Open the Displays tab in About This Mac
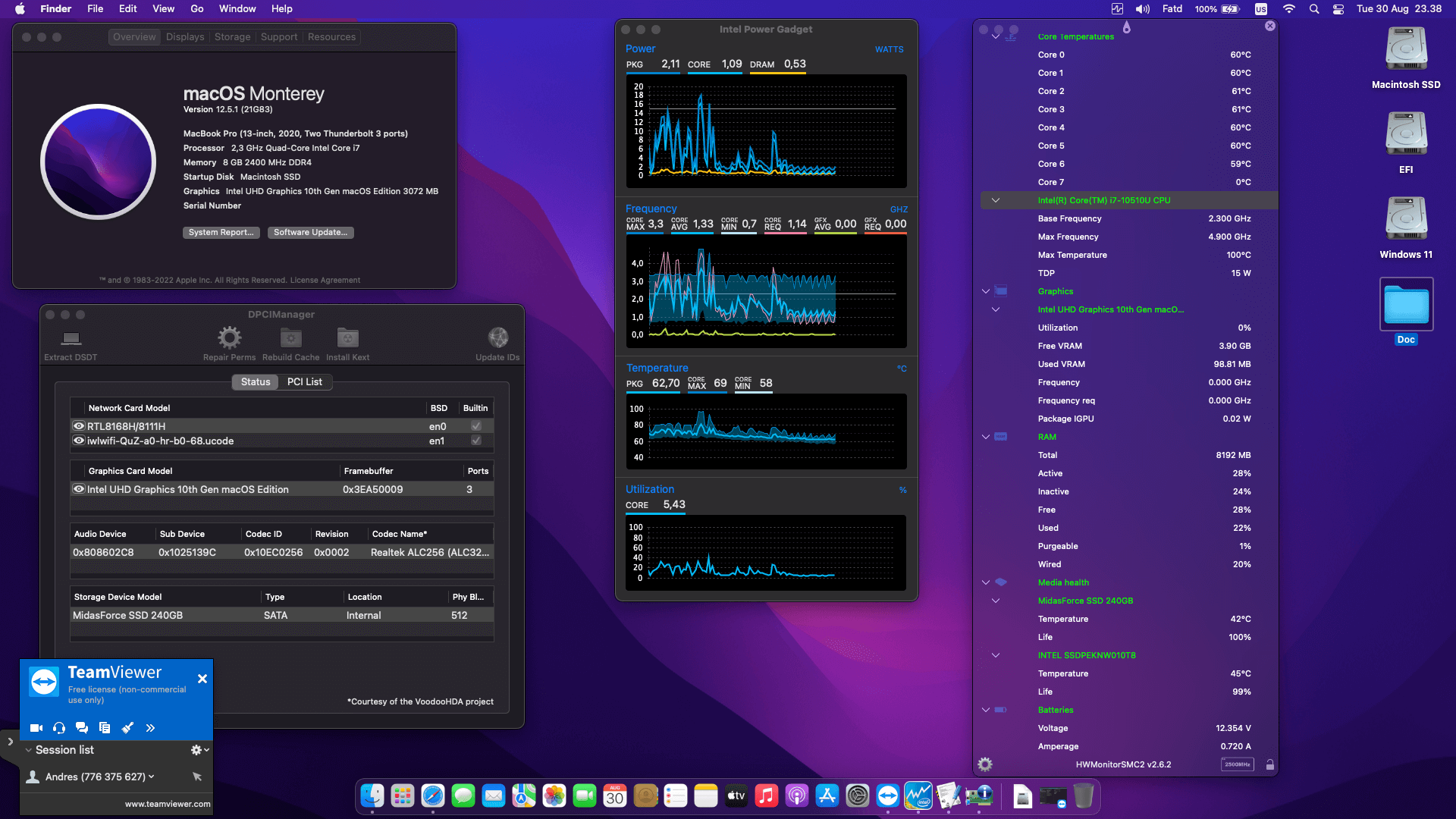Screen dimensions: 1456x819 [184, 36]
